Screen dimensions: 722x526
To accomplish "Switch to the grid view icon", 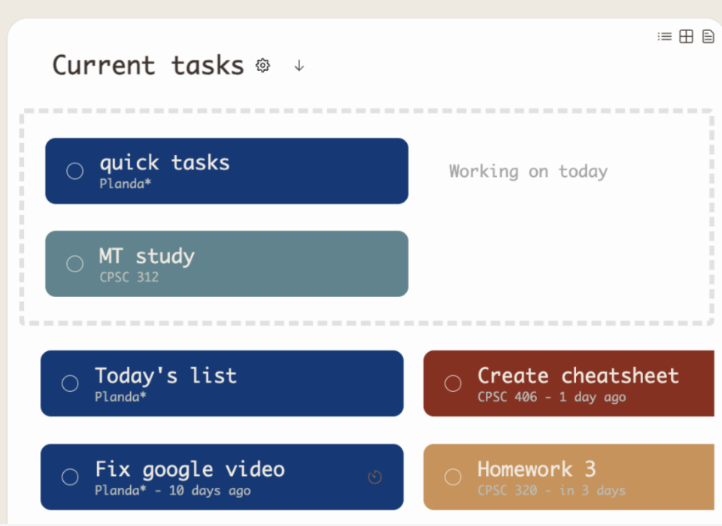I will 686,36.
